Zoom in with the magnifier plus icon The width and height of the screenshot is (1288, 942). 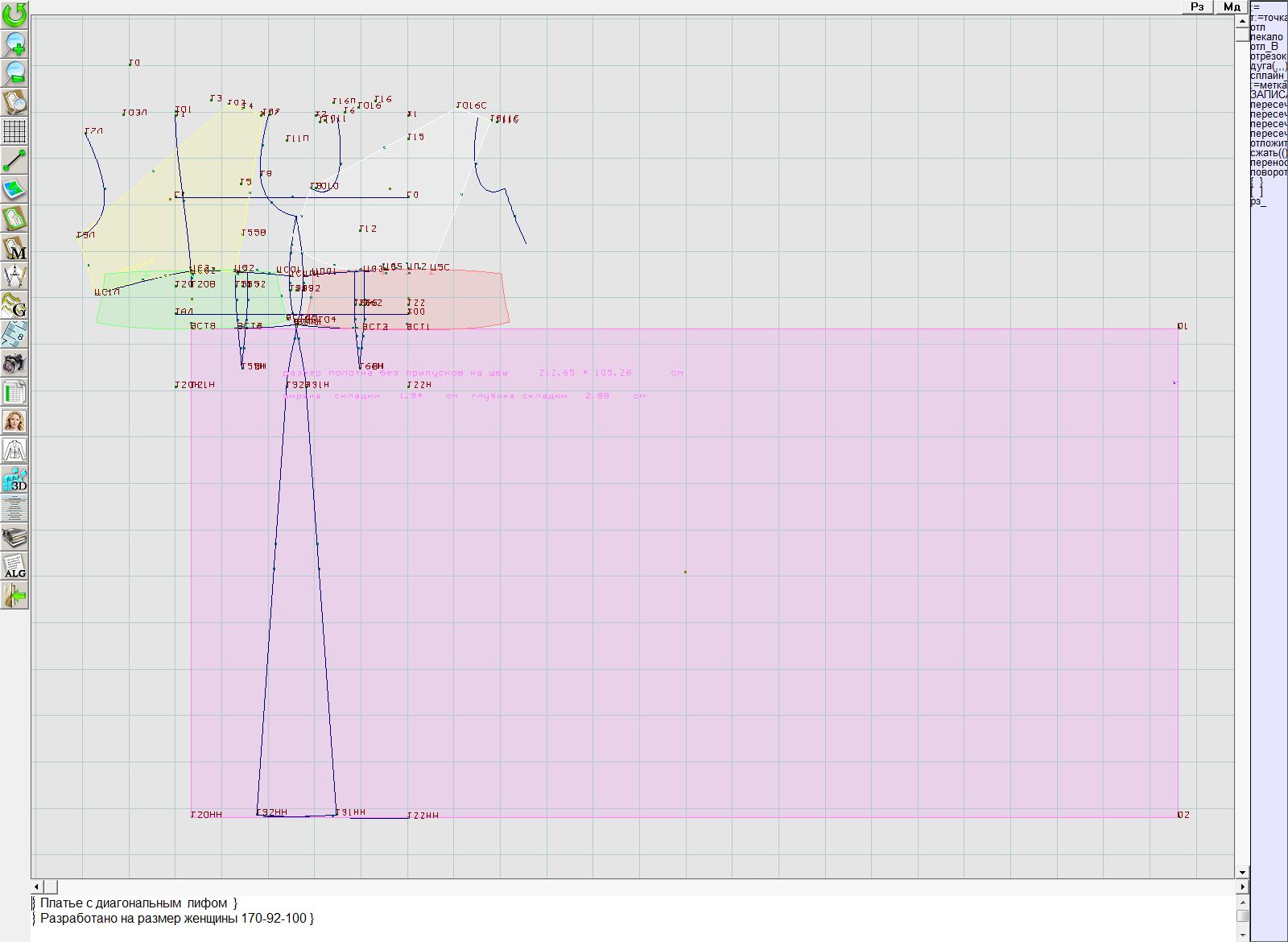pos(14,43)
